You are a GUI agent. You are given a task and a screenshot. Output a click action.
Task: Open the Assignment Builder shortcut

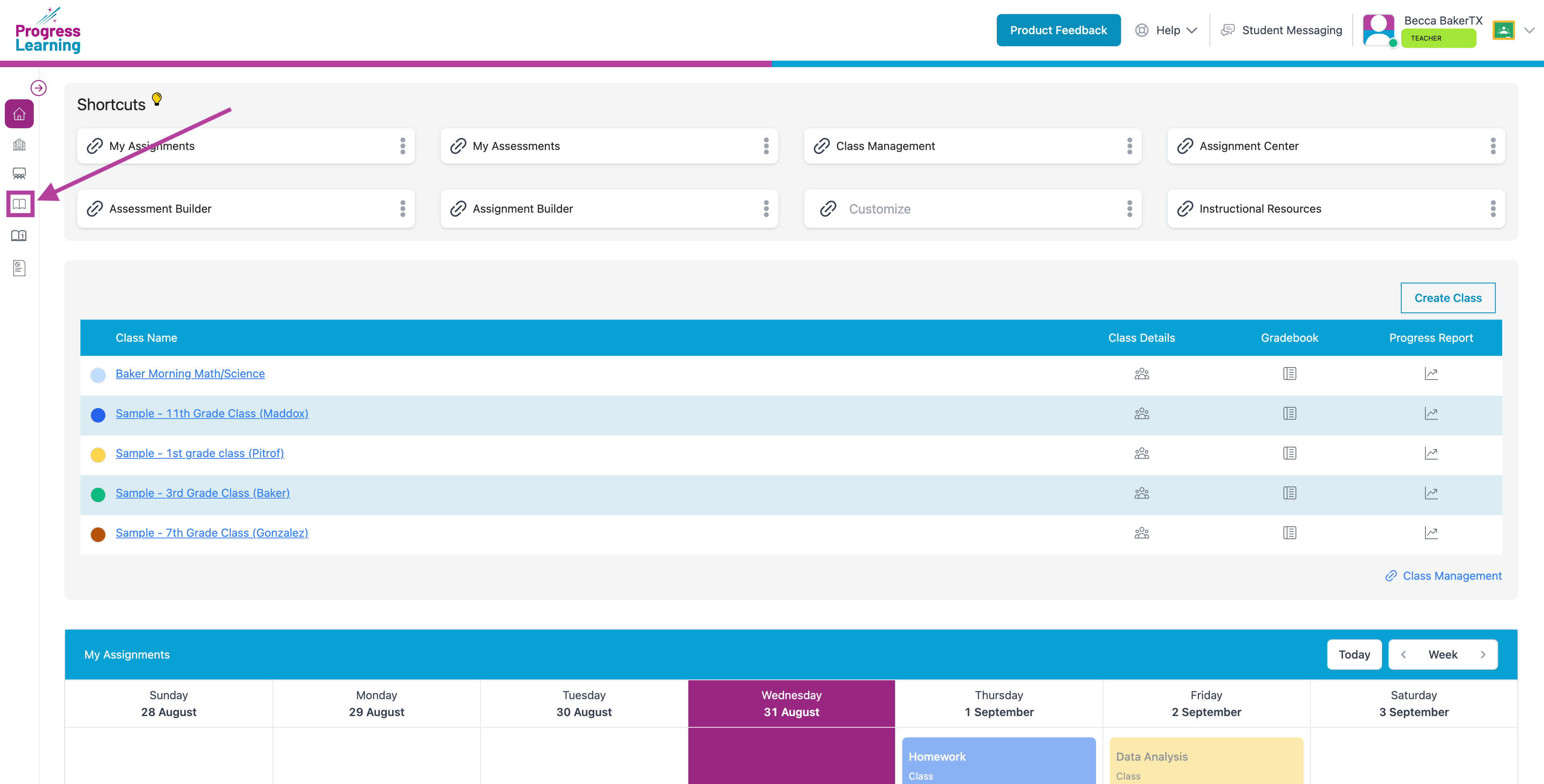609,209
